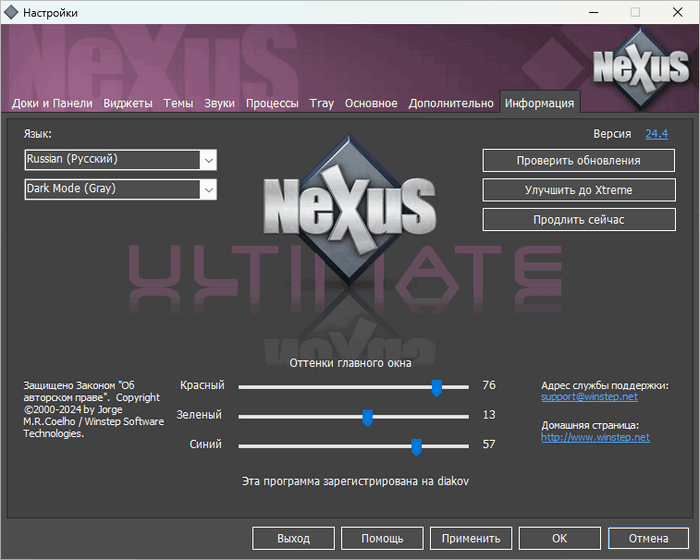
Task: Switch to the Доки и Панели tab
Action: [x=52, y=103]
